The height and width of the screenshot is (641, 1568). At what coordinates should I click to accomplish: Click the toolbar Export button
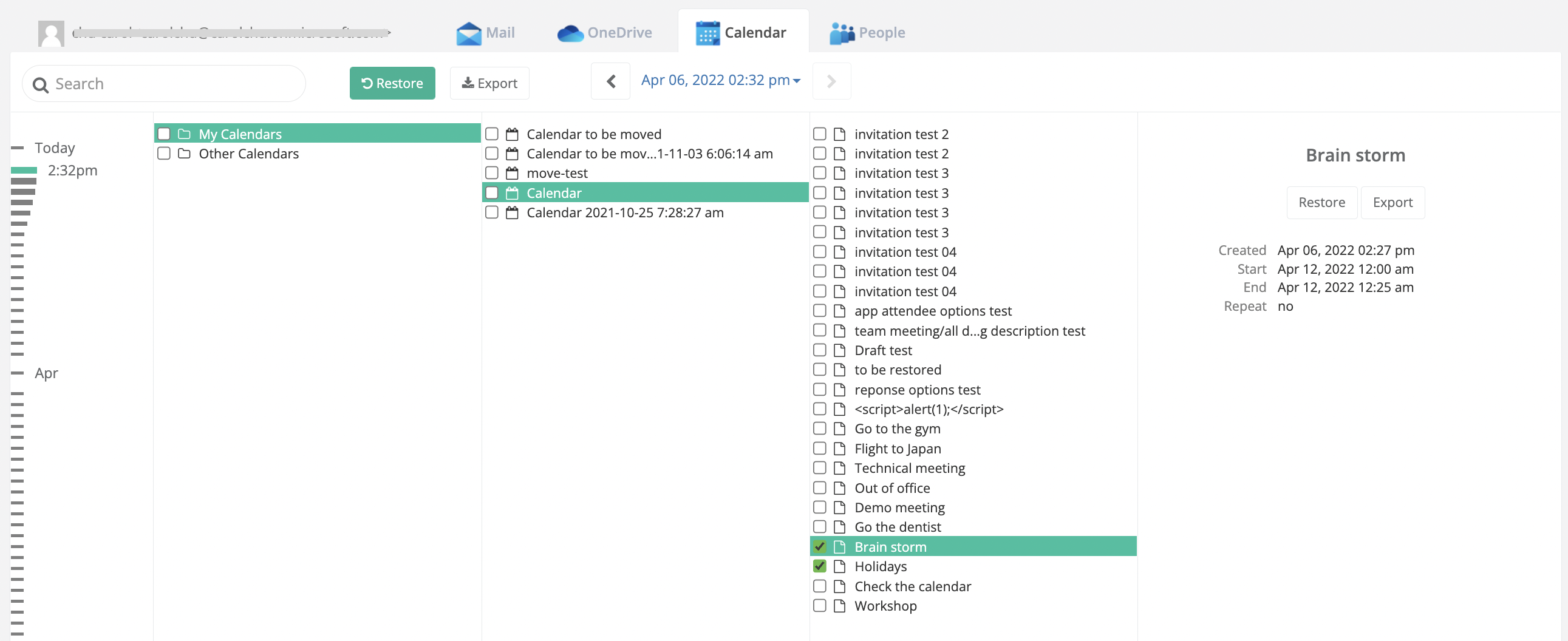tap(489, 83)
